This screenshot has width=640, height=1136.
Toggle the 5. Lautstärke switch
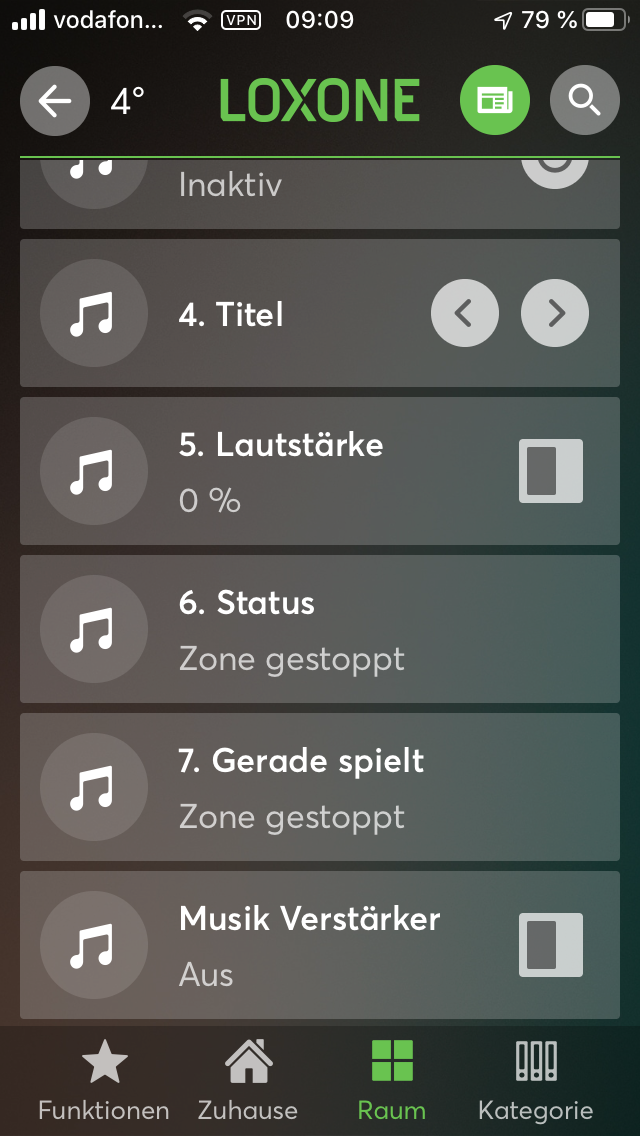coord(551,471)
